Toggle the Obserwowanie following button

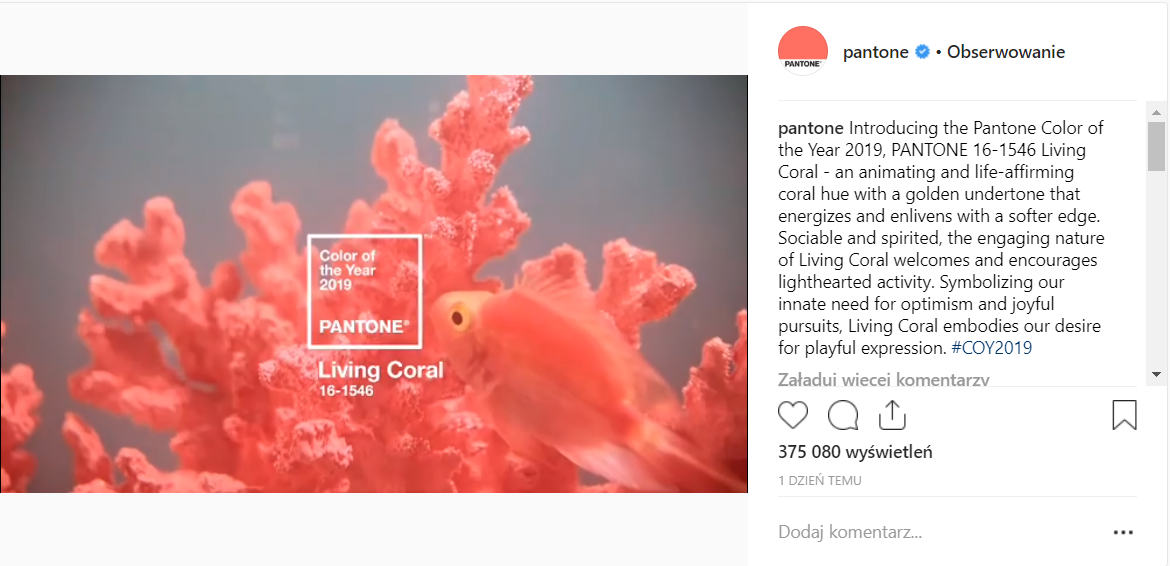1006,52
